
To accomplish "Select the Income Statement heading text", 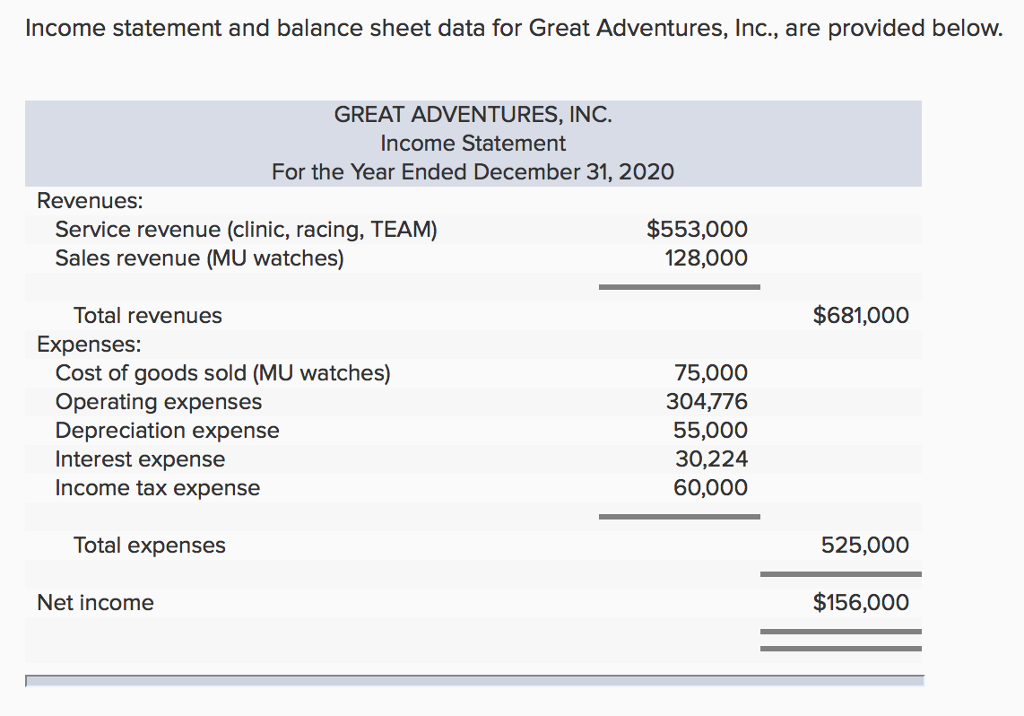I will 473,143.
